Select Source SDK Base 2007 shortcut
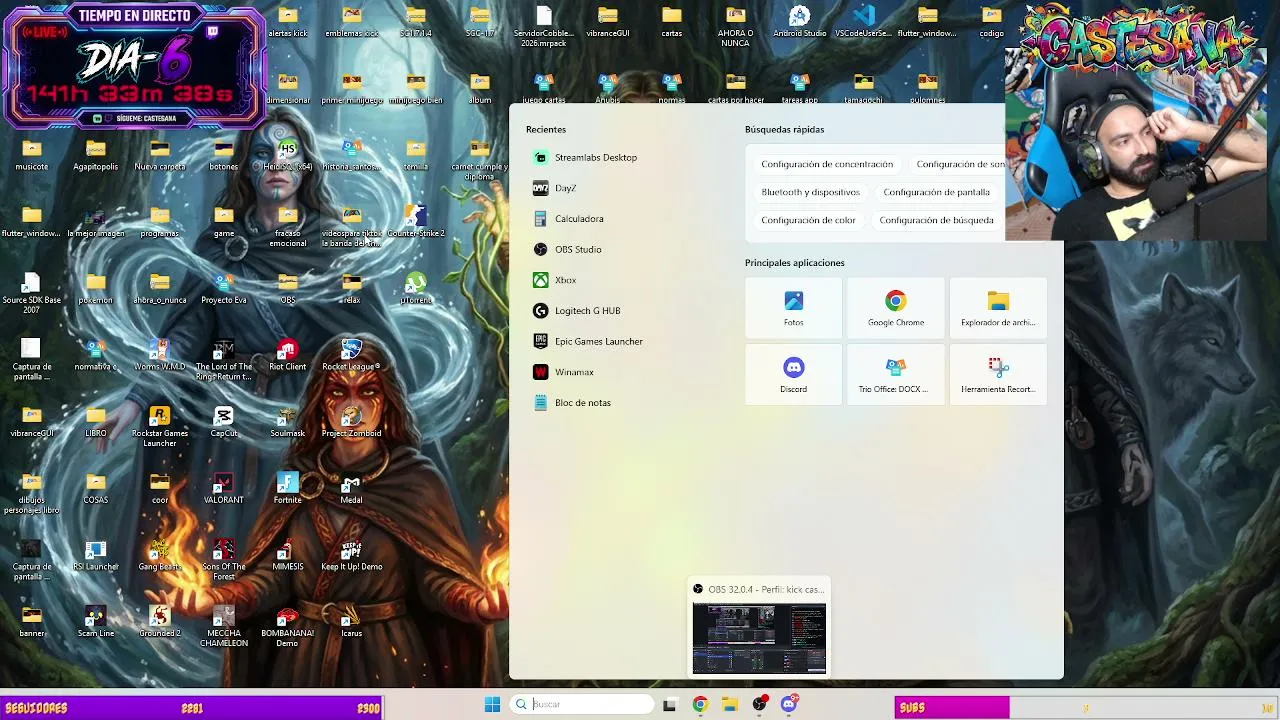Image resolution: width=1280 pixels, height=720 pixels. point(32,293)
